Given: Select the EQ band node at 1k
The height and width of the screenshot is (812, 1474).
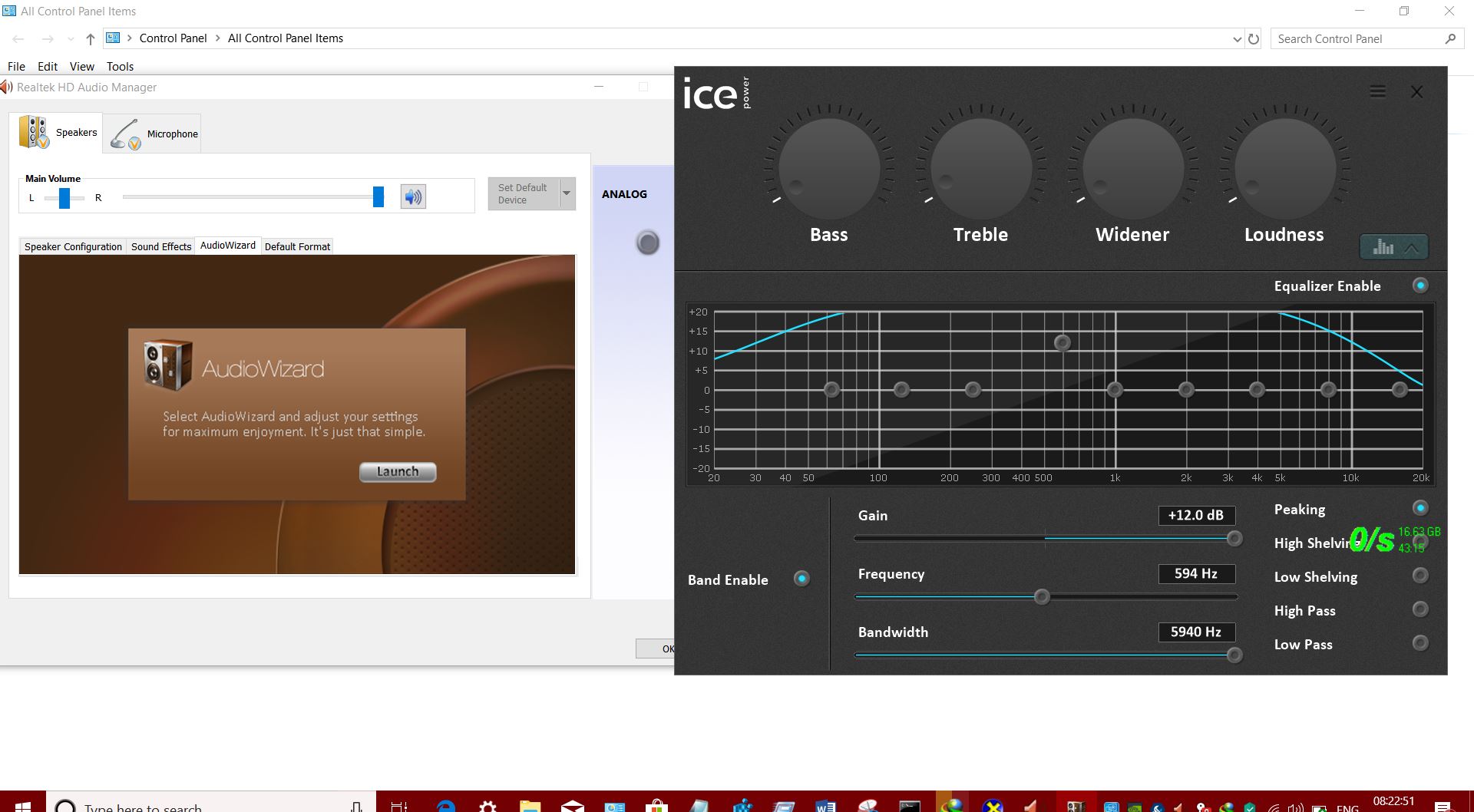Looking at the screenshot, I should pos(1115,390).
